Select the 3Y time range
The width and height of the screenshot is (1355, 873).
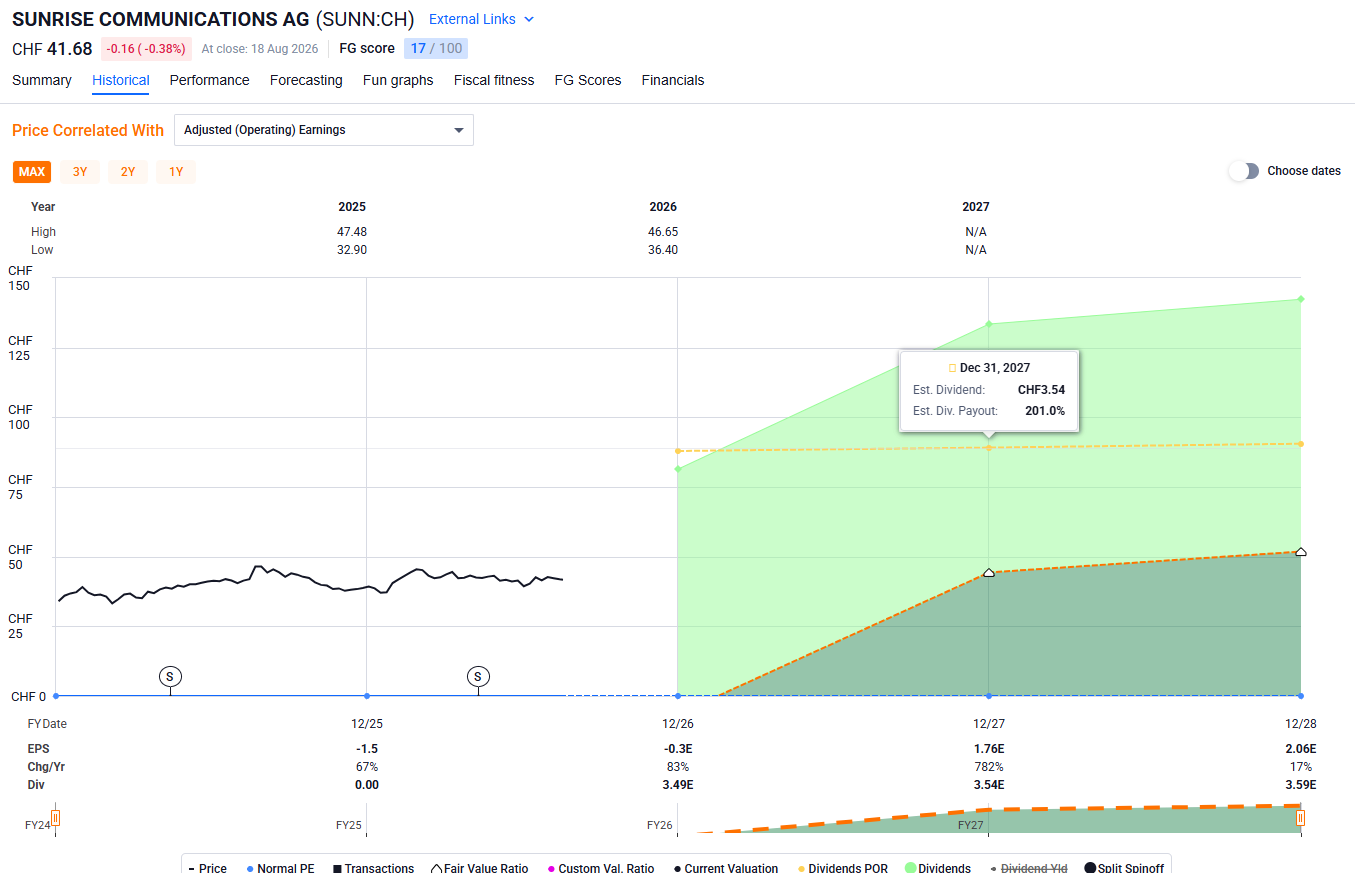80,172
